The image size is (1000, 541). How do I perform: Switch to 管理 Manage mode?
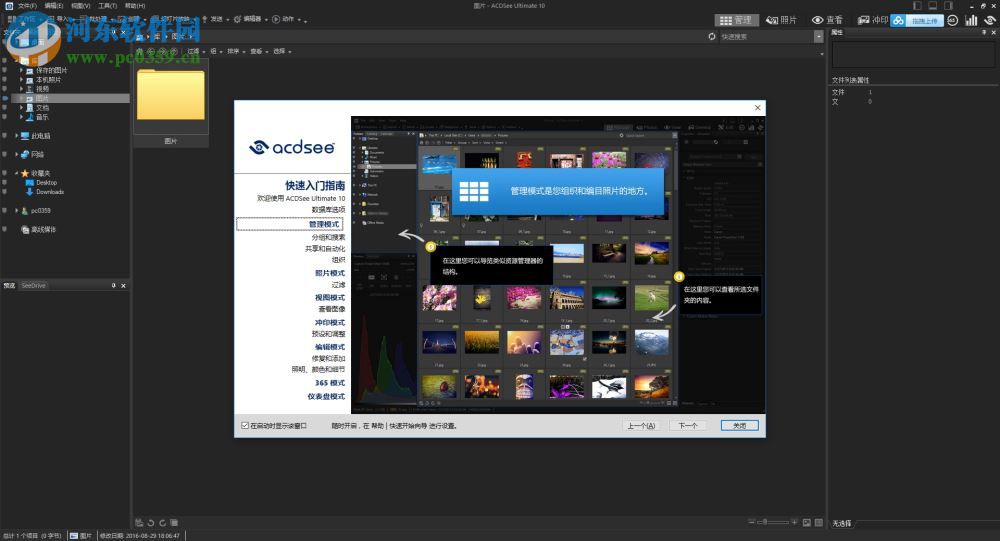tap(736, 20)
